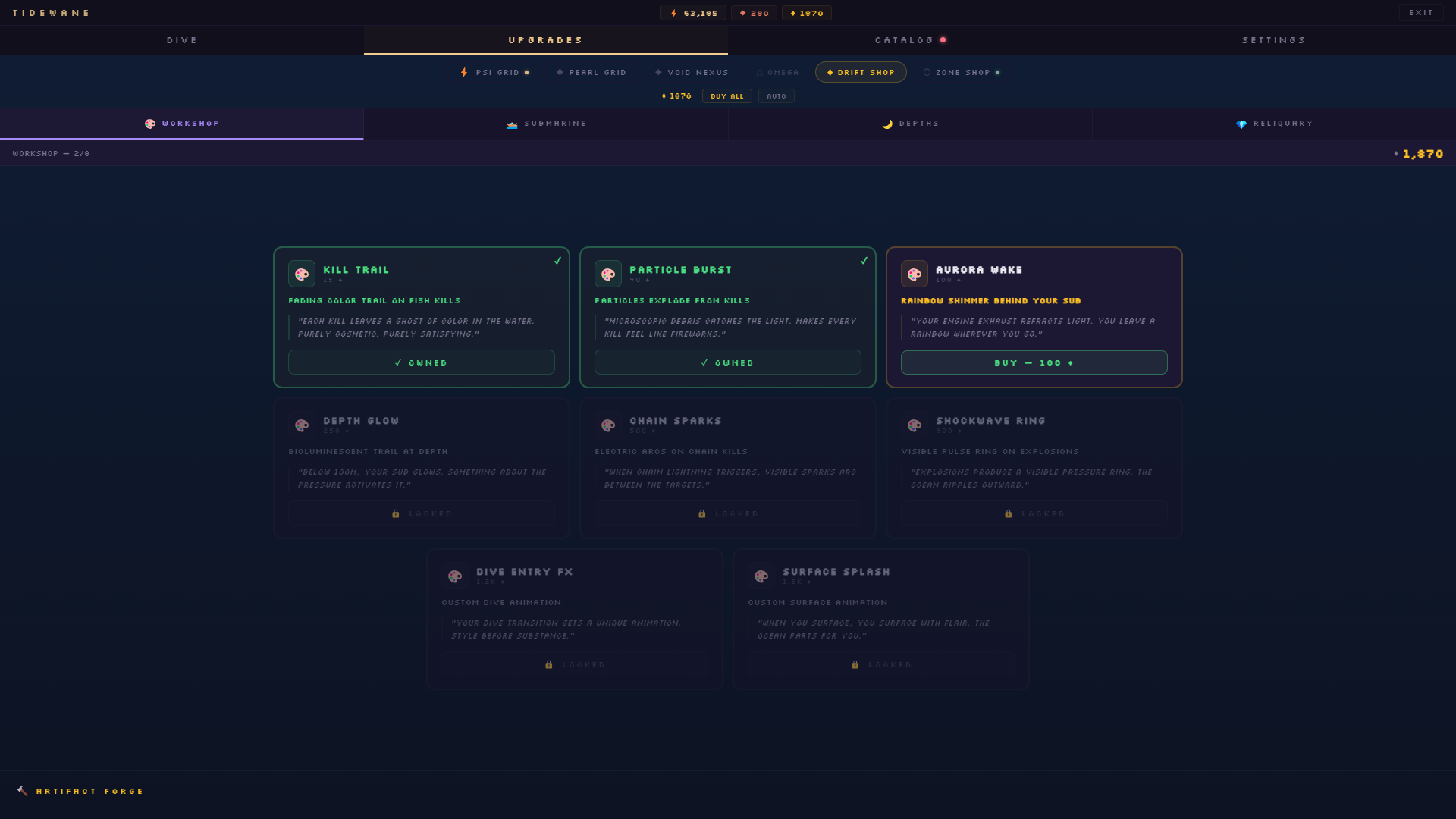This screenshot has height=819, width=1456.
Task: Click the energy counter showing 63,185
Action: [693, 13]
